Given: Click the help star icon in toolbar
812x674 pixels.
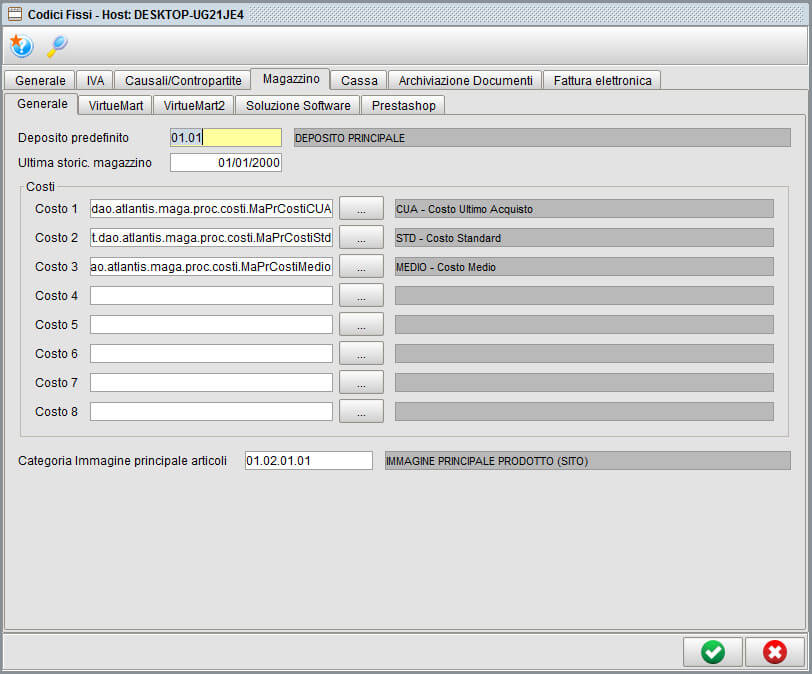Looking at the screenshot, I should pos(21,46).
